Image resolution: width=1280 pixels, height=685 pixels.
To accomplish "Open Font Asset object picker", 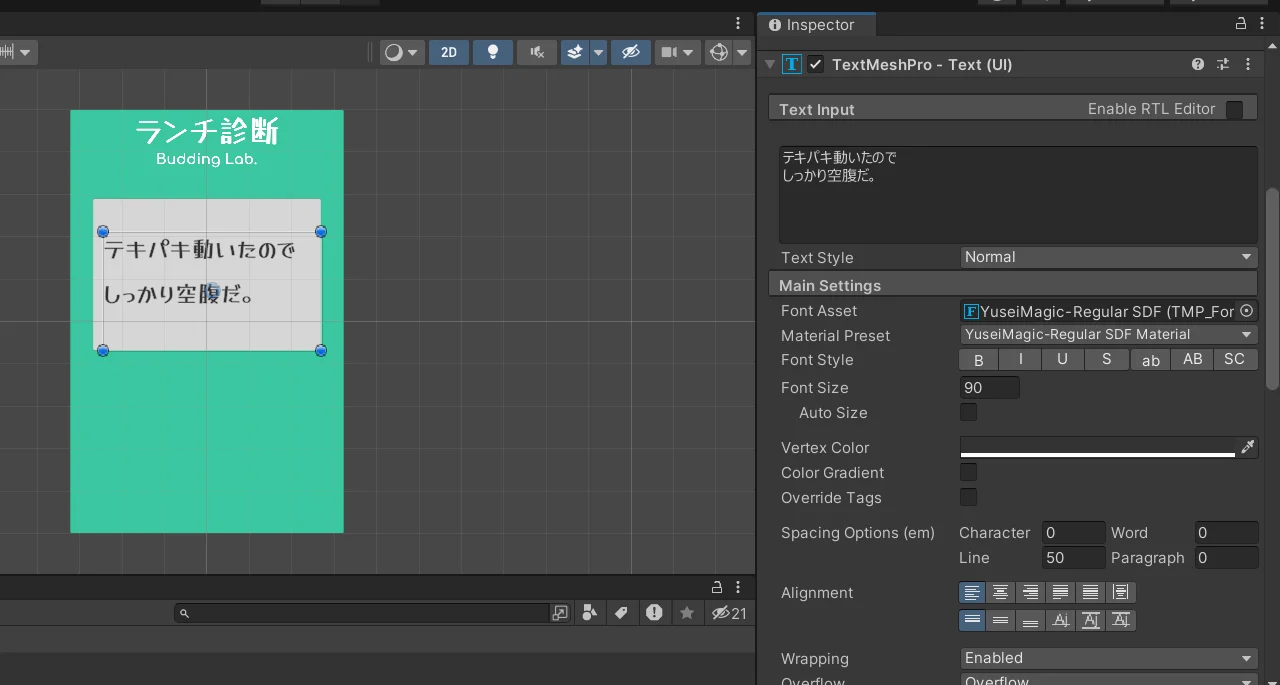I will click(1246, 311).
